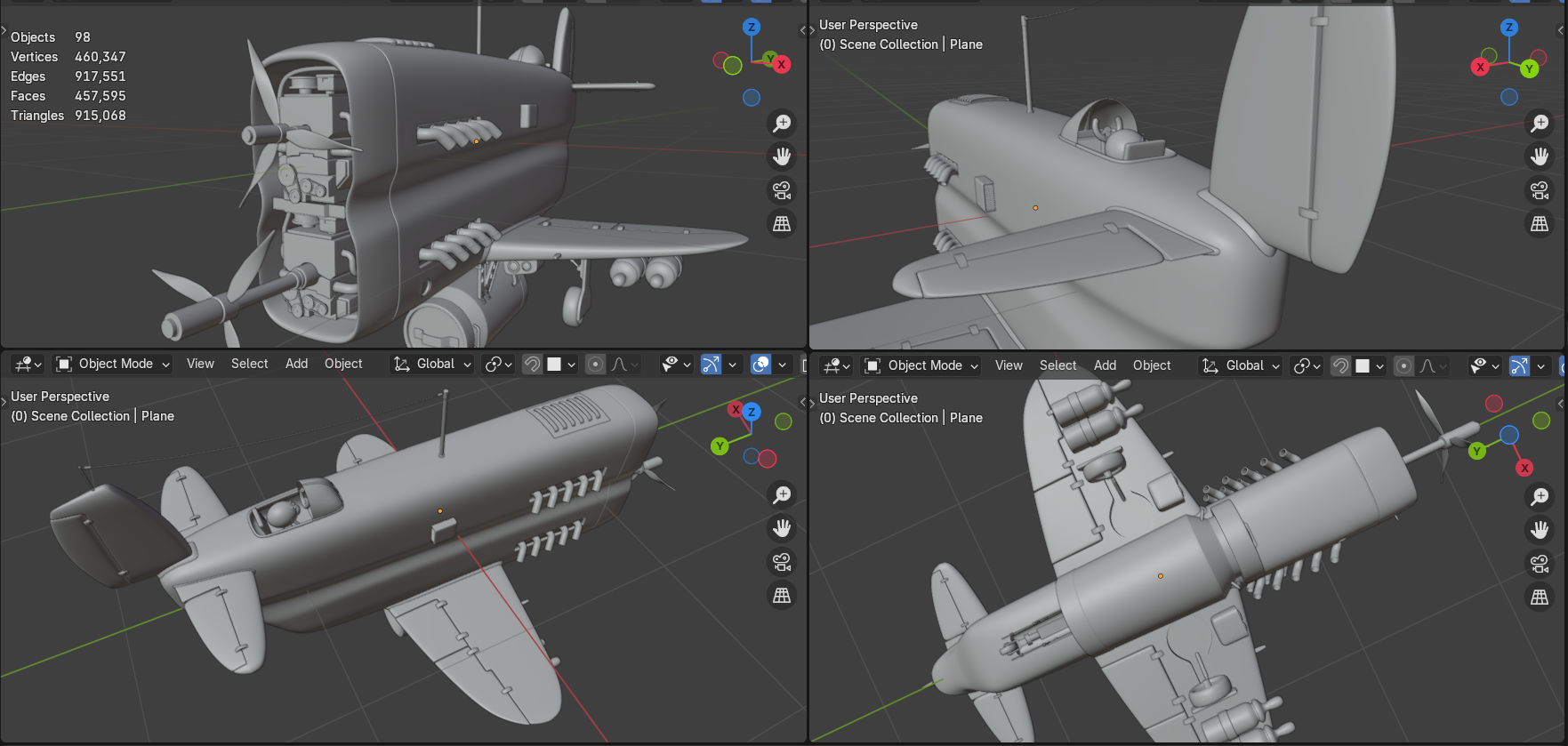
Task: Toggle proportional editing in bottom-left viewport header
Action: click(596, 364)
